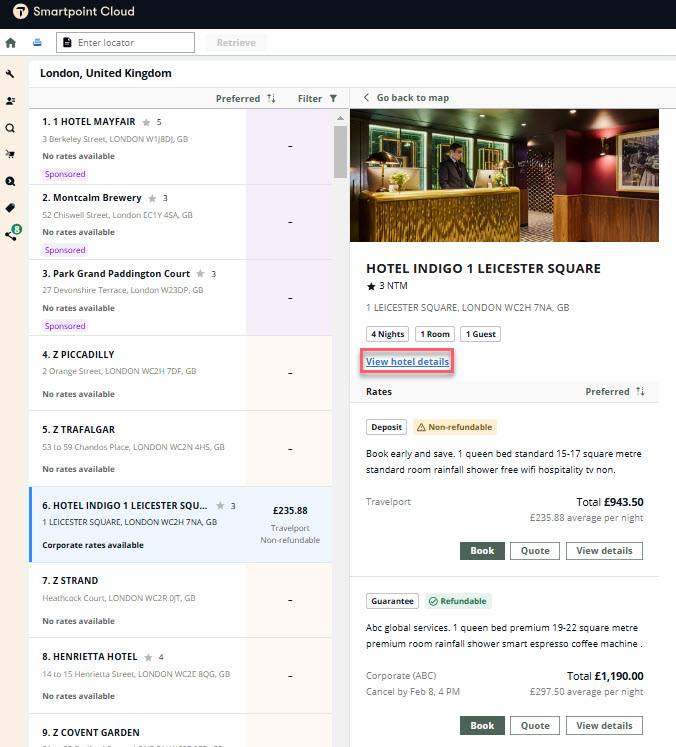
Task: Select Z Covent Garden hotel
Action: pos(181,731)
